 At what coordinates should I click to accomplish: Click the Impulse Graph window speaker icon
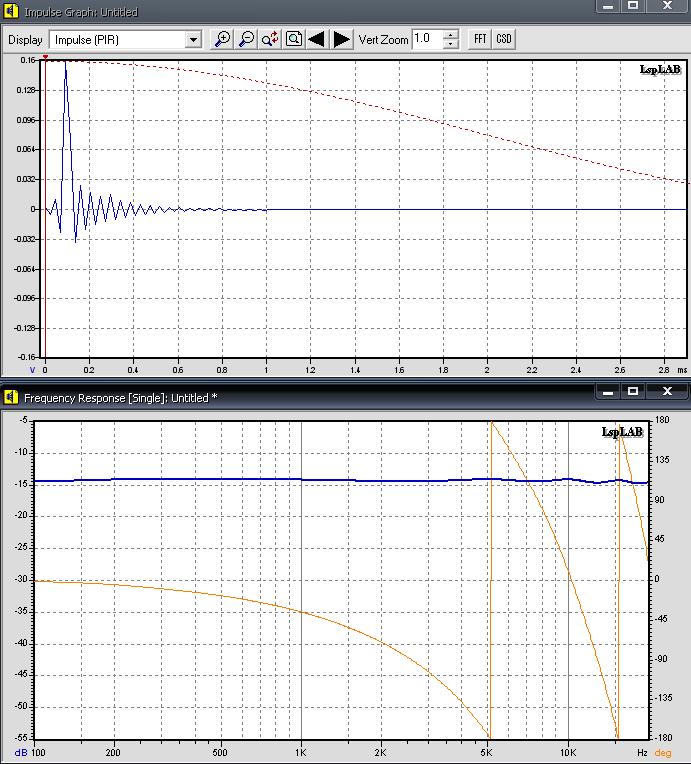(x=11, y=11)
